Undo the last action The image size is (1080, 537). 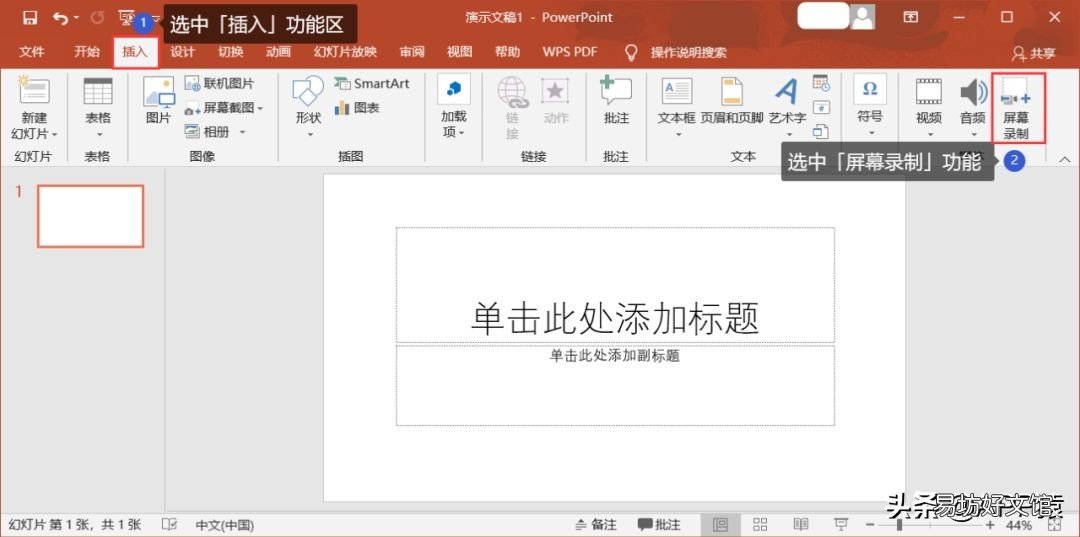[x=60, y=18]
